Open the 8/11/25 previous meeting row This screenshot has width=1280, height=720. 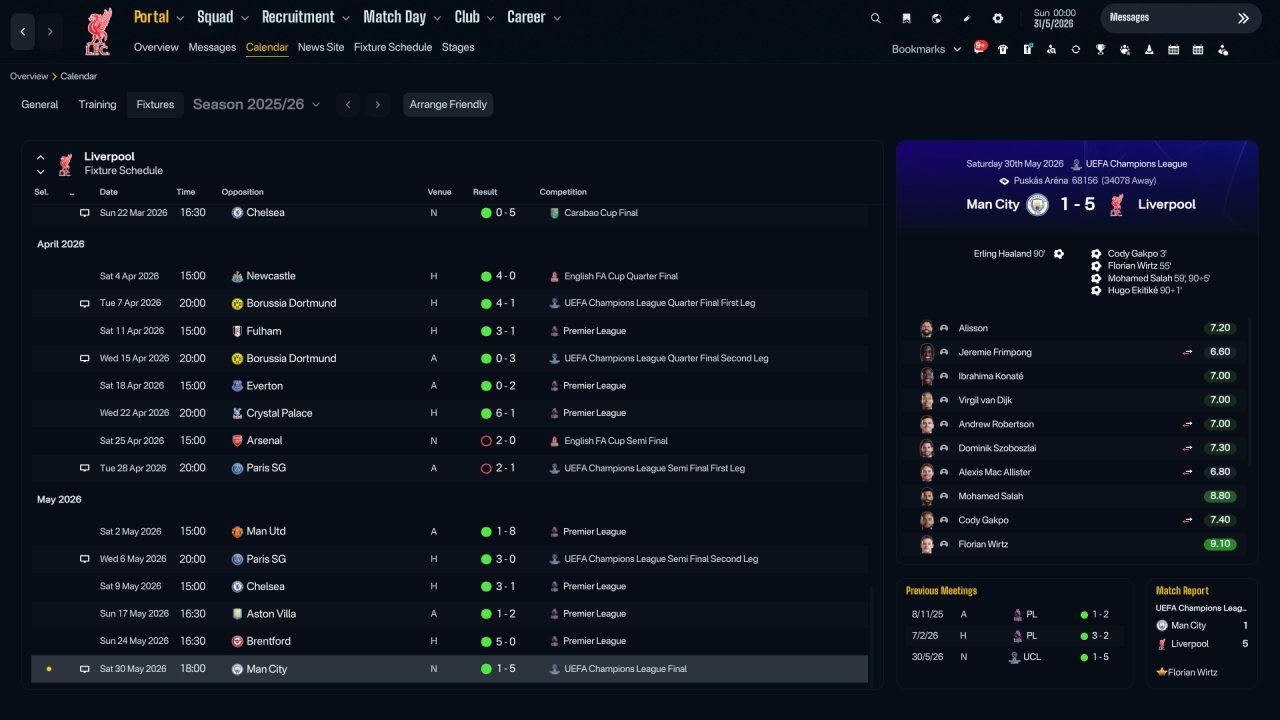(x=1014, y=615)
